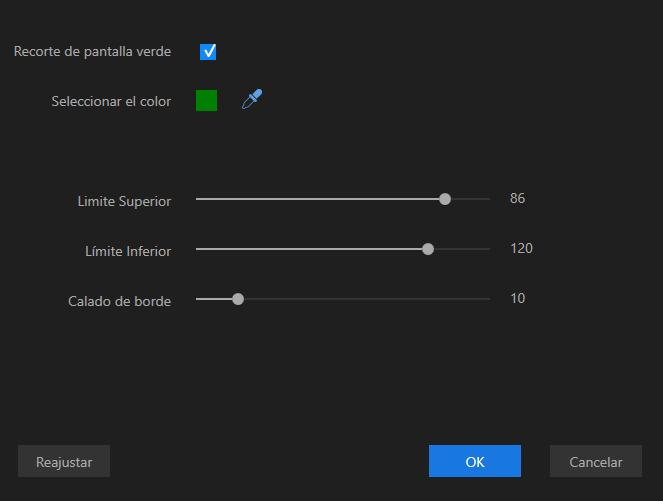Activate the eyedropper color picker tool
Viewport: 663px width, 501px height.
pos(252,99)
